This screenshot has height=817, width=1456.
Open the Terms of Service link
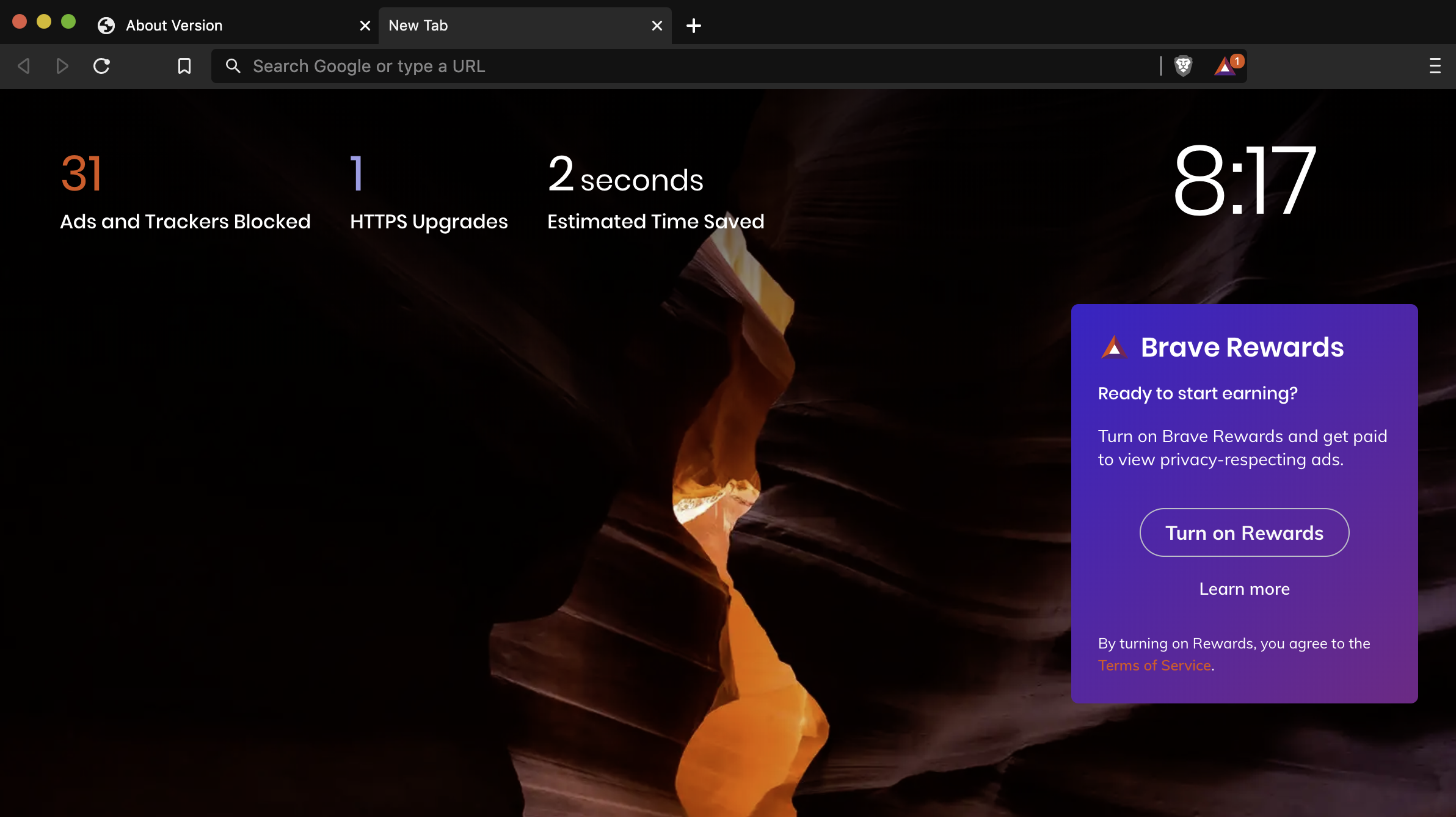coord(1154,665)
